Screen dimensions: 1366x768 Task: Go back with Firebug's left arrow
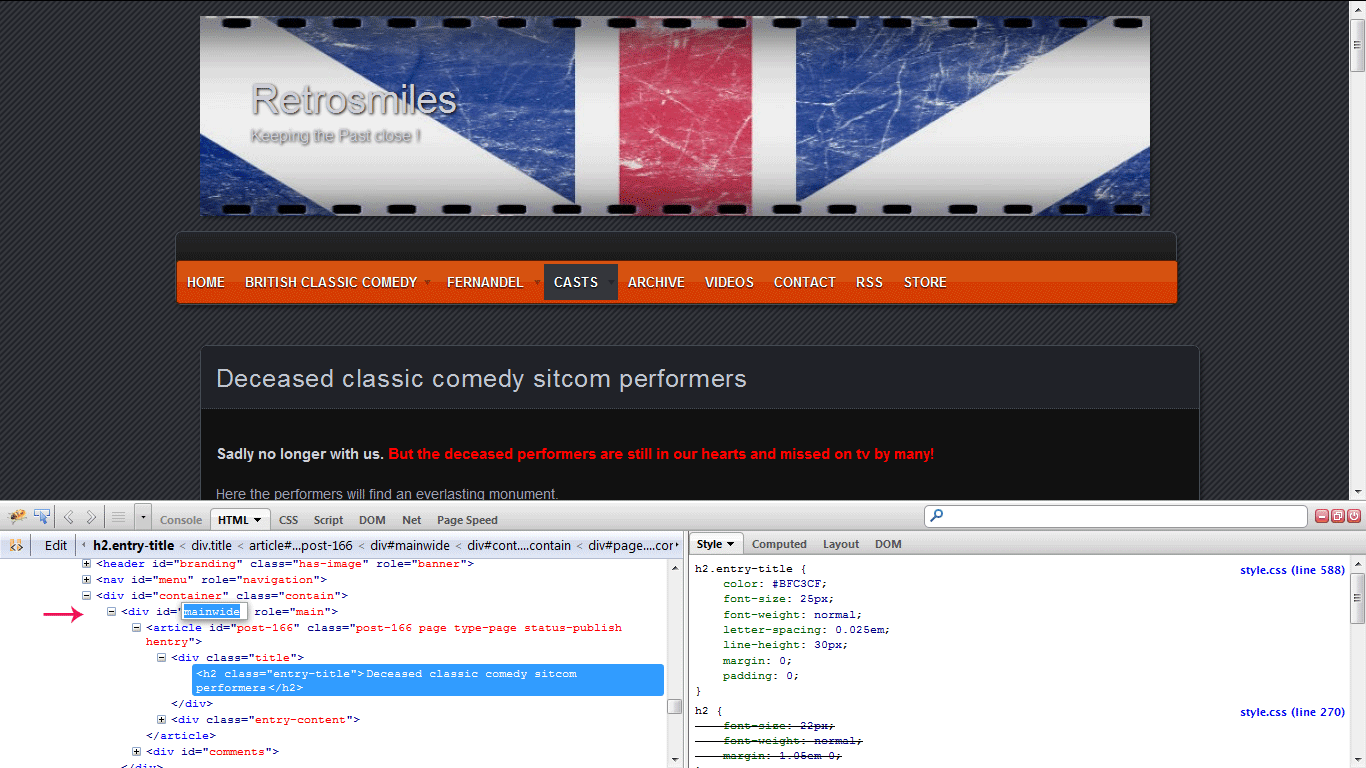coord(68,517)
